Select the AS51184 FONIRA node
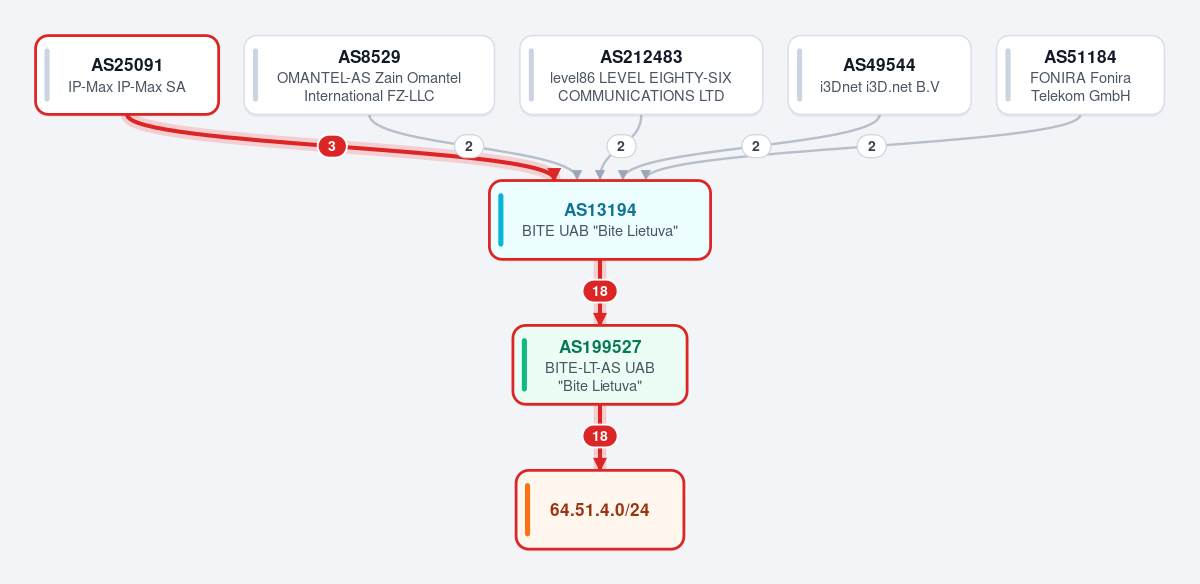The height and width of the screenshot is (584, 1200). (x=1080, y=75)
